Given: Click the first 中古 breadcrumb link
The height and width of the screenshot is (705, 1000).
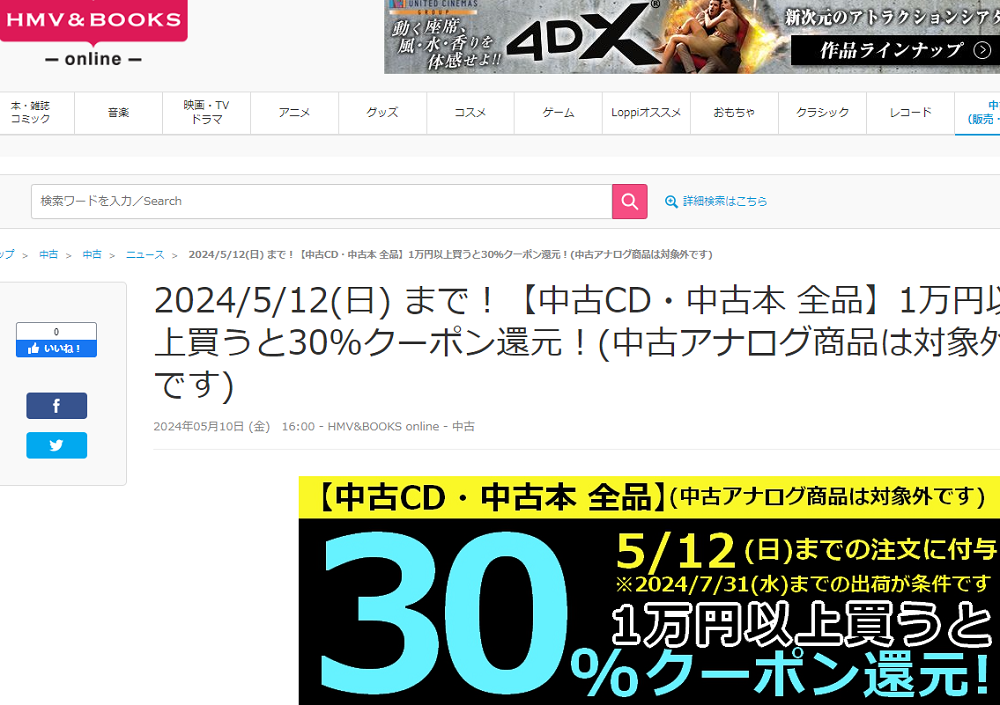Looking at the screenshot, I should pos(48,255).
